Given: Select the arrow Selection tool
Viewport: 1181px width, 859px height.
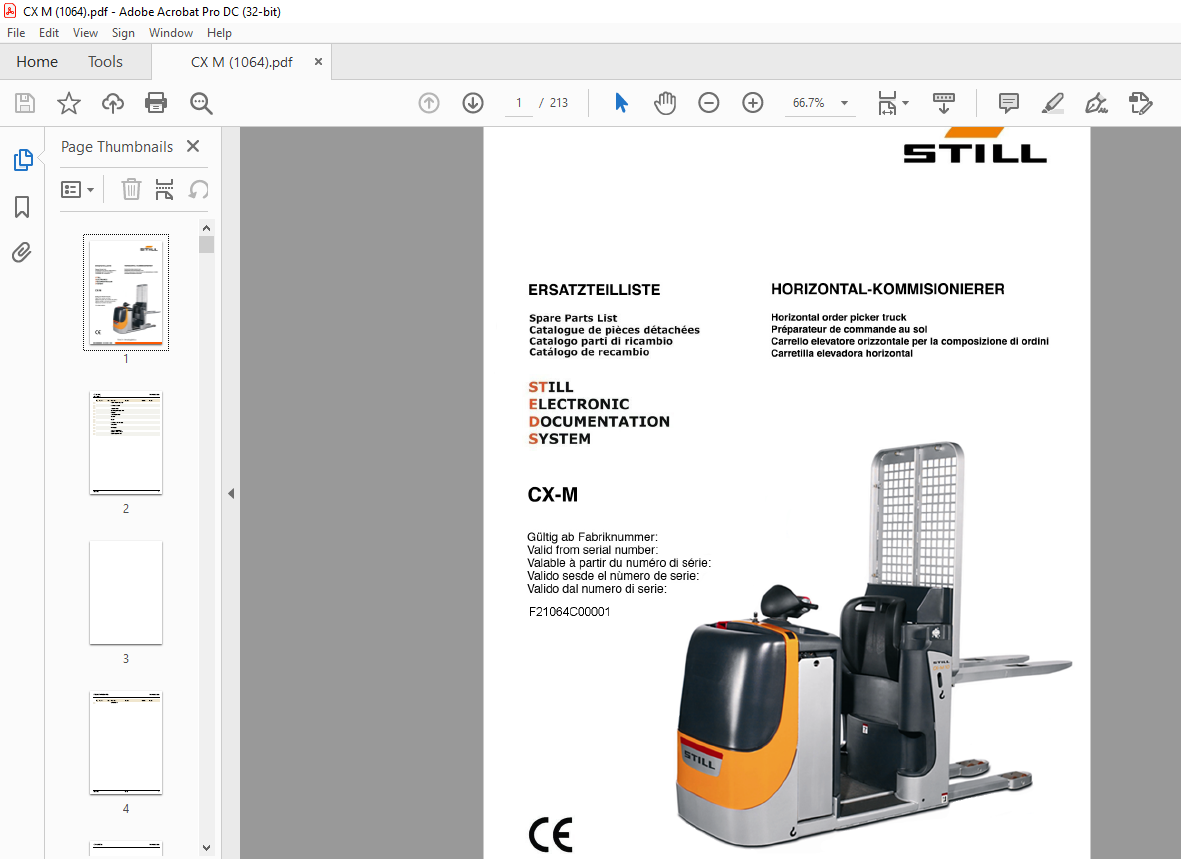Looking at the screenshot, I should [x=621, y=102].
